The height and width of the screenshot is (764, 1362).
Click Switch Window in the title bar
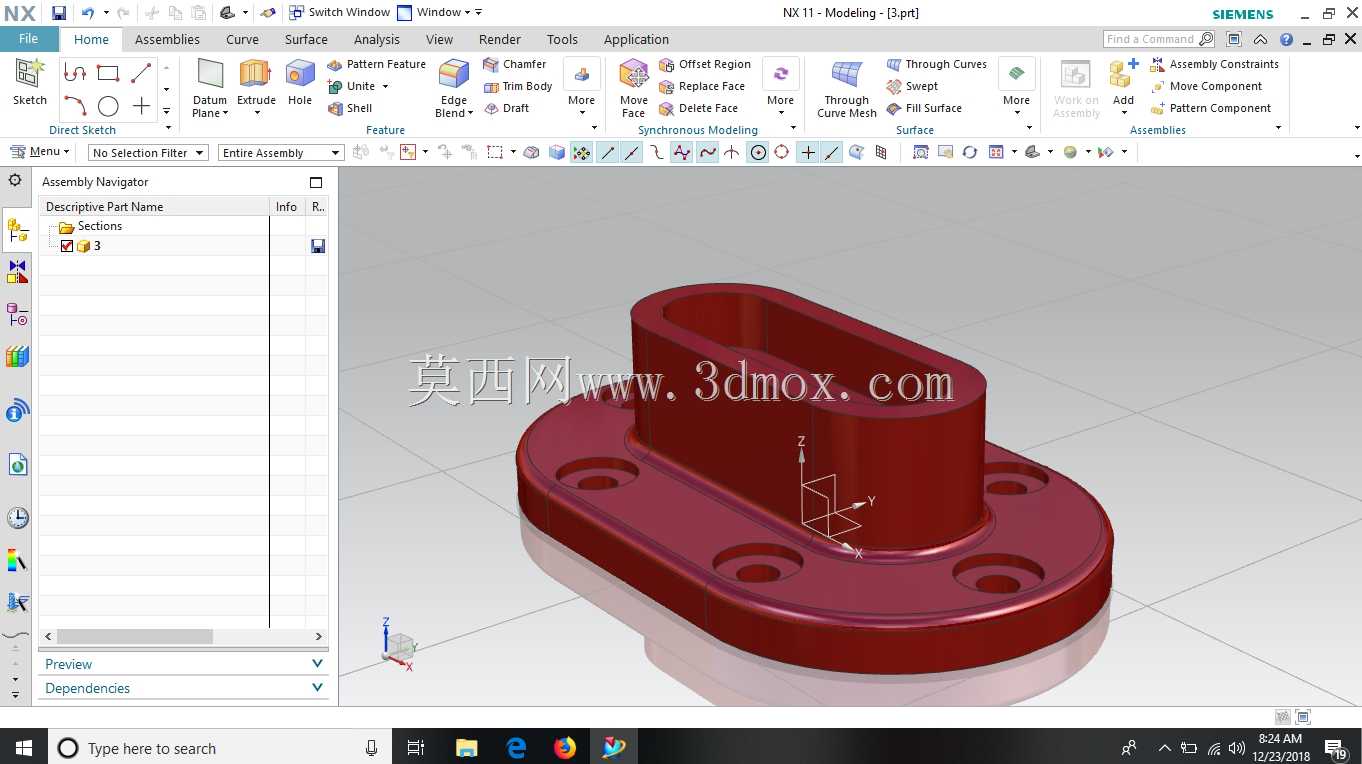(x=339, y=13)
